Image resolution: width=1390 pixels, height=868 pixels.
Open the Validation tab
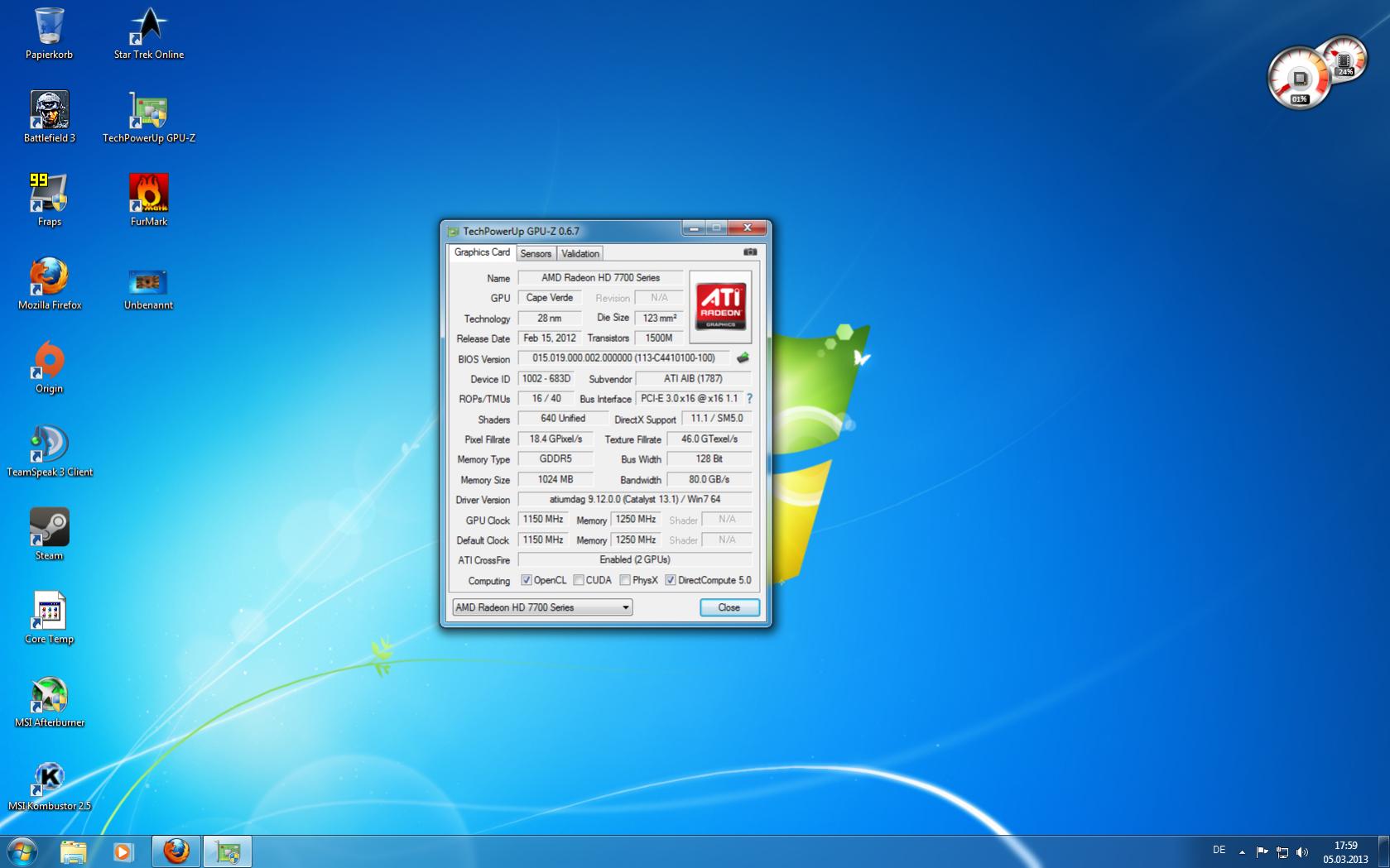[x=580, y=253]
